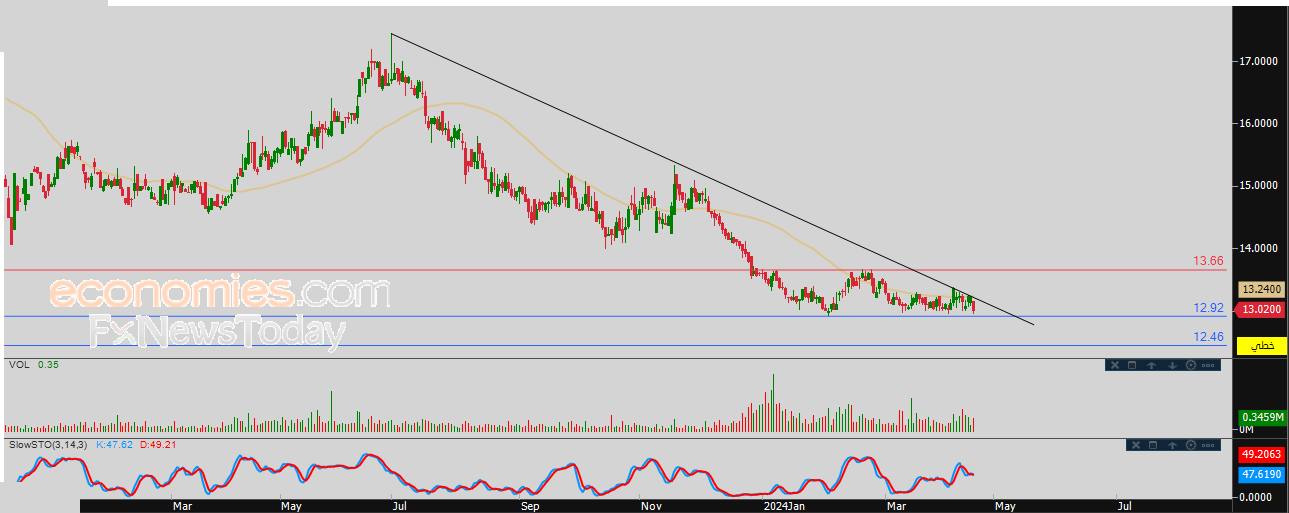Image resolution: width=1289 pixels, height=513 pixels.
Task: Close the SlowSTO indicator panel
Action: tap(1136, 445)
